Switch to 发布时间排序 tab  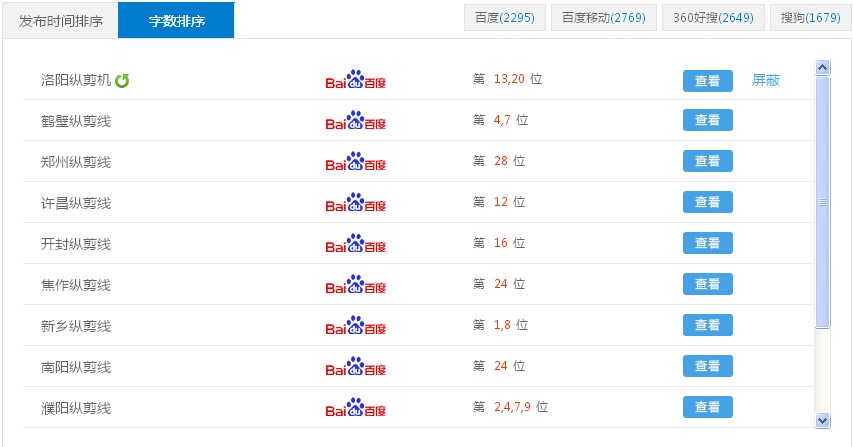pyautogui.click(x=60, y=21)
